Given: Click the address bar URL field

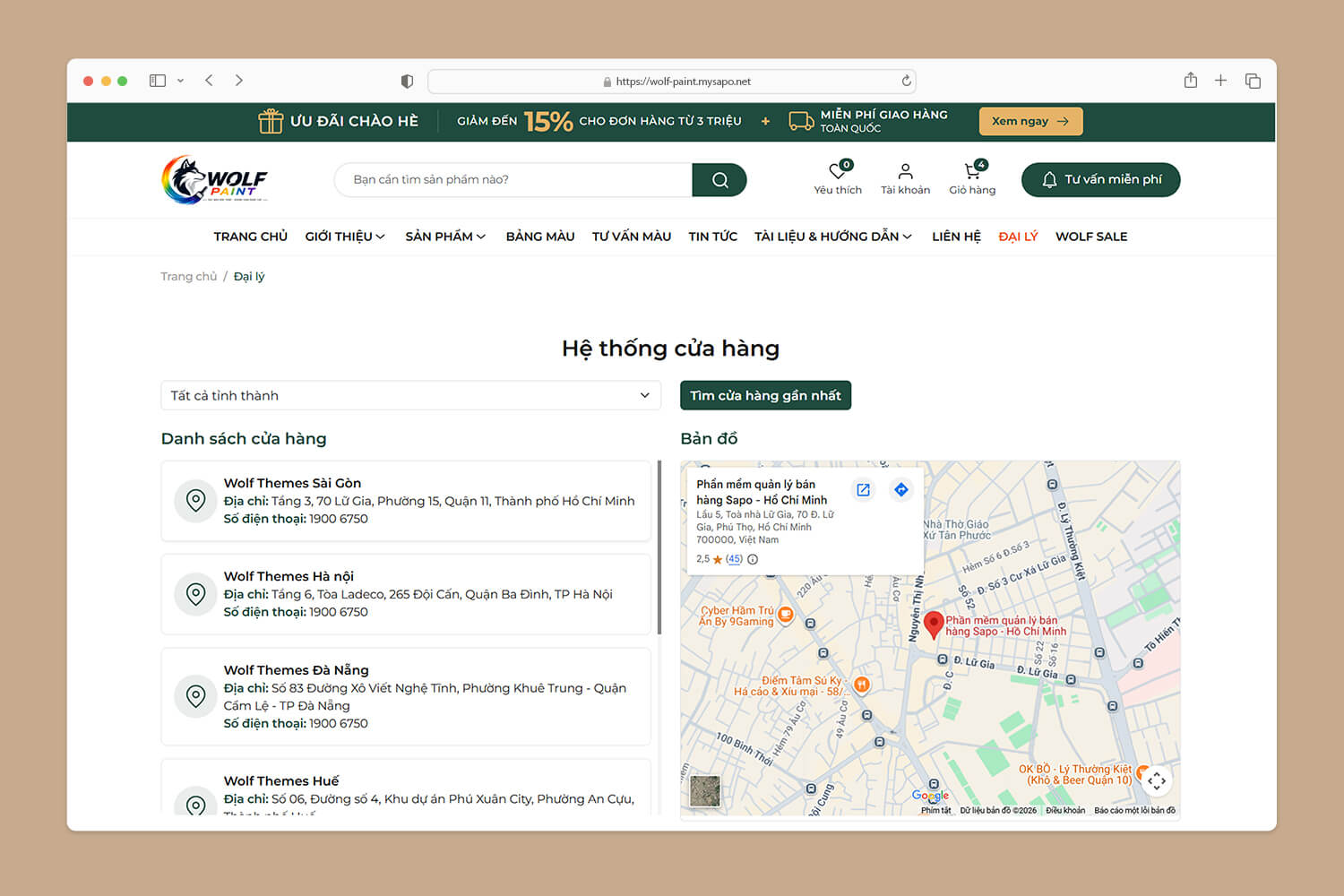Looking at the screenshot, I should point(672,82).
